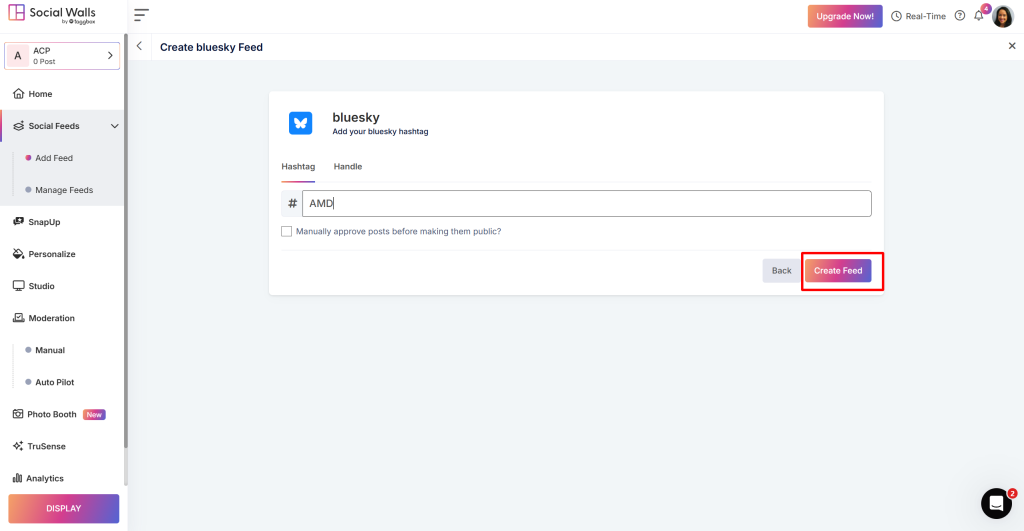
Task: Open the Real-Time link
Action: pos(925,16)
